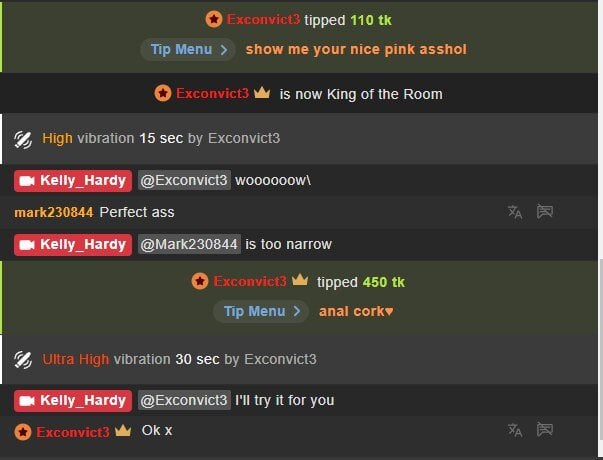The image size is (603, 460).
Task: Click the vibration icon on the Ultra High row
Action: click(x=23, y=360)
